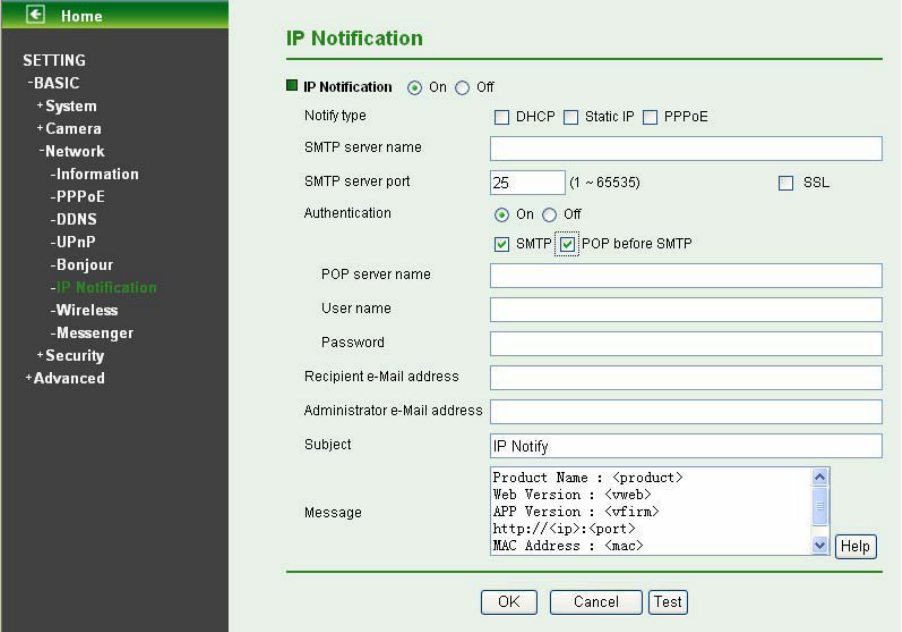The width and height of the screenshot is (902, 632).
Task: Select IP Notification in sidebar
Action: click(104, 288)
